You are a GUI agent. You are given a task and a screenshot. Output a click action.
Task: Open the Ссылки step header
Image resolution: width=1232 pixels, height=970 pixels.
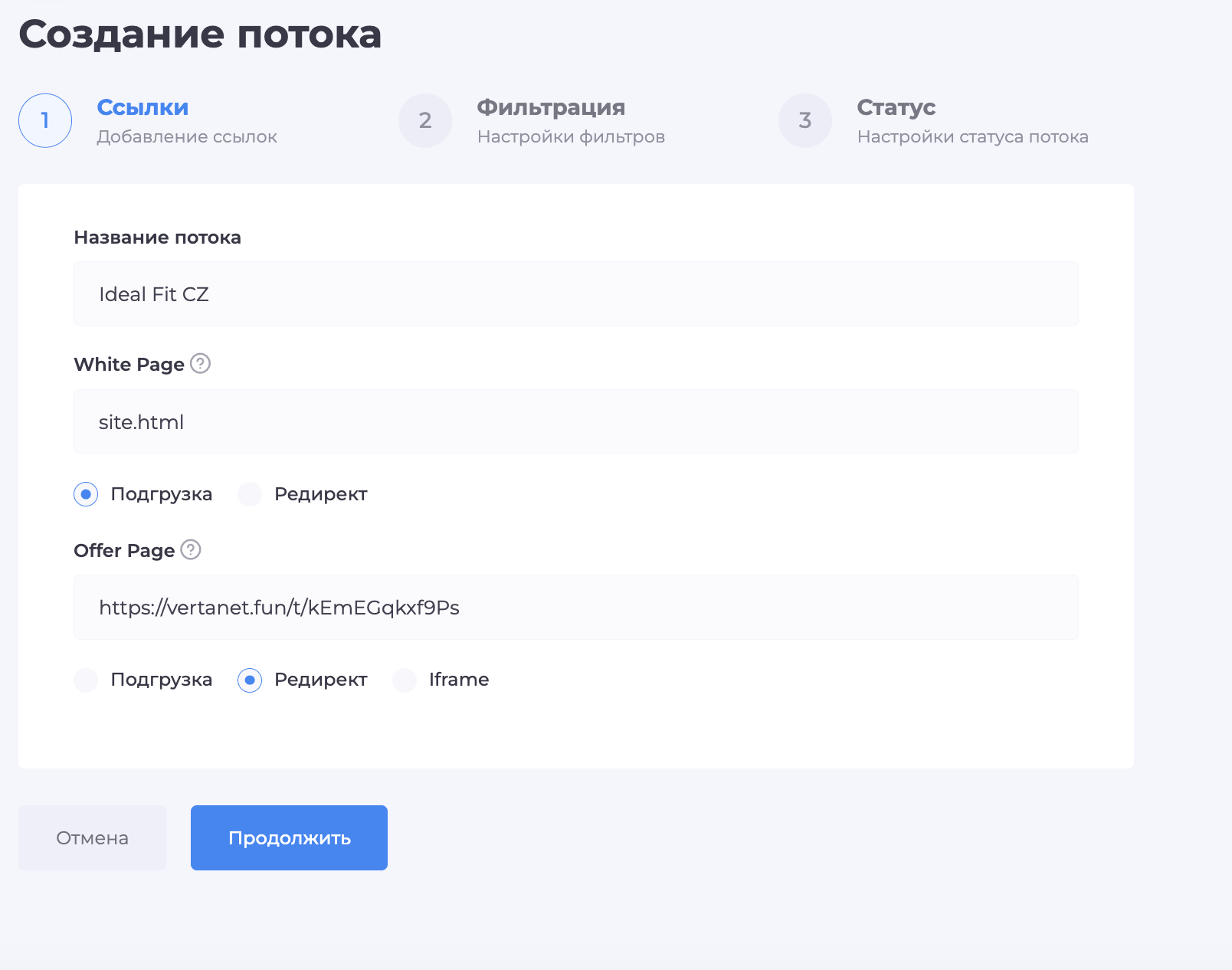pos(143,108)
